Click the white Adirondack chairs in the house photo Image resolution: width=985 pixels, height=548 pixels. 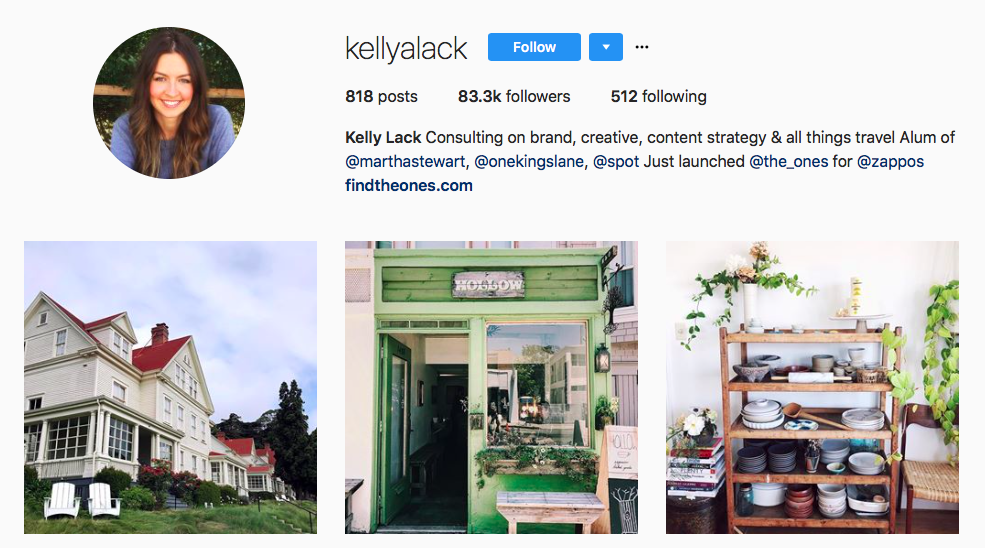82,500
